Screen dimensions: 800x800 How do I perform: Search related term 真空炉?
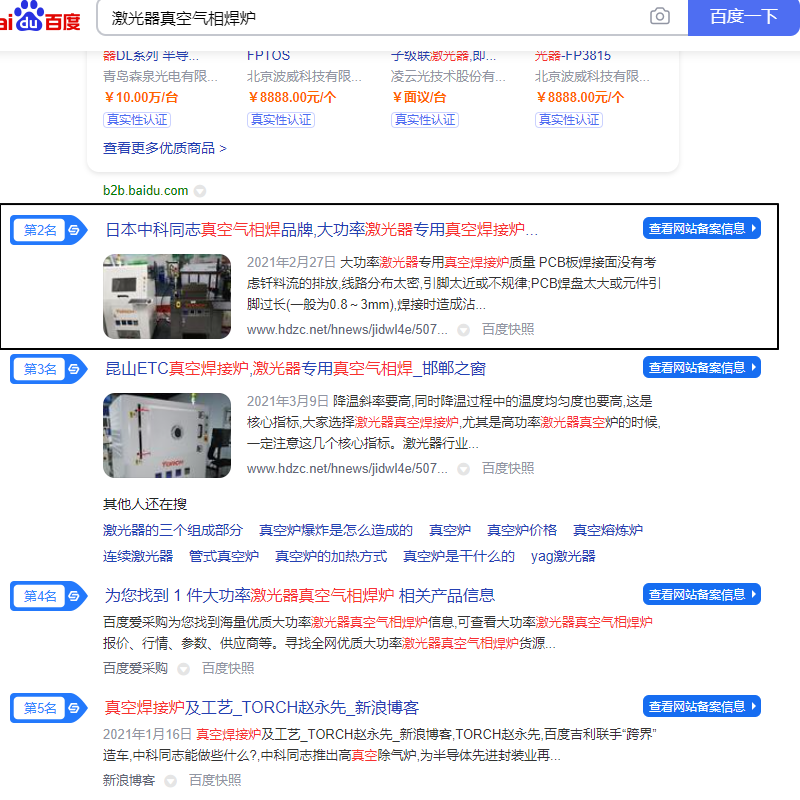(449, 531)
